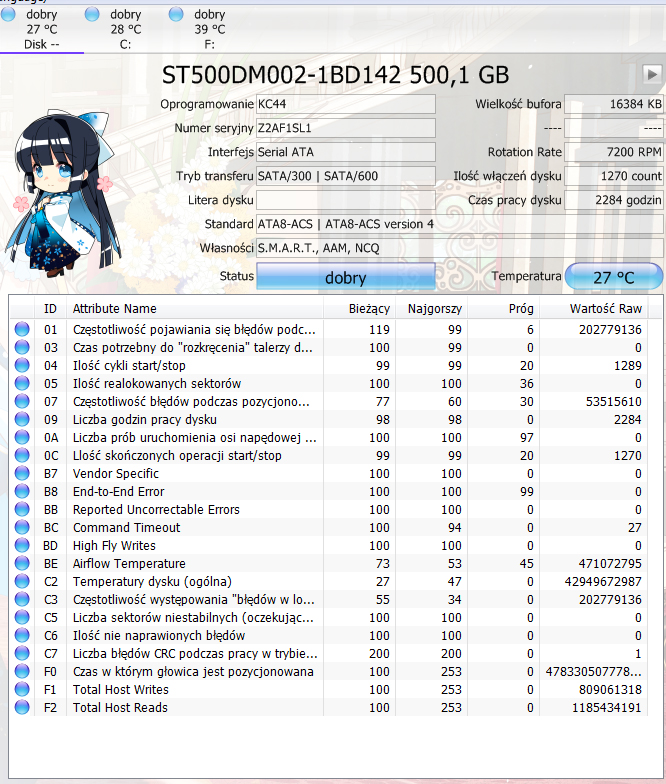Screen dimensions: 666x784
Task: Select the End-to-End Error attribute name
Action: point(118,492)
